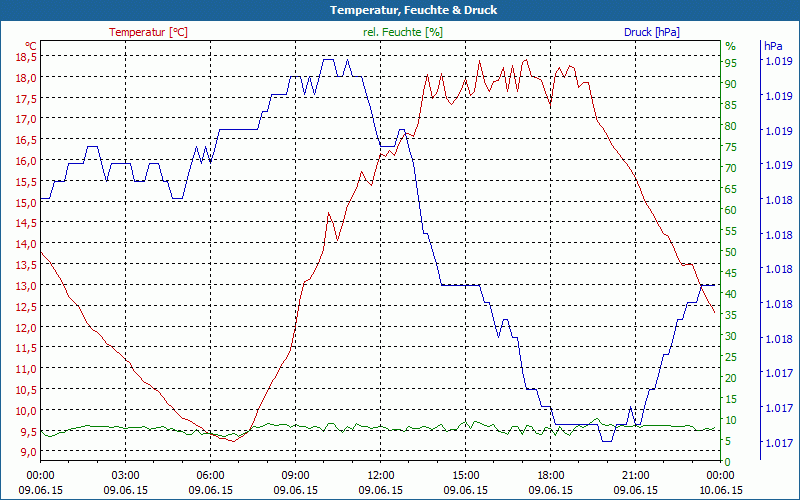Click the 18,5 temperature axis value
The image size is (800, 500).
[x=26, y=56]
